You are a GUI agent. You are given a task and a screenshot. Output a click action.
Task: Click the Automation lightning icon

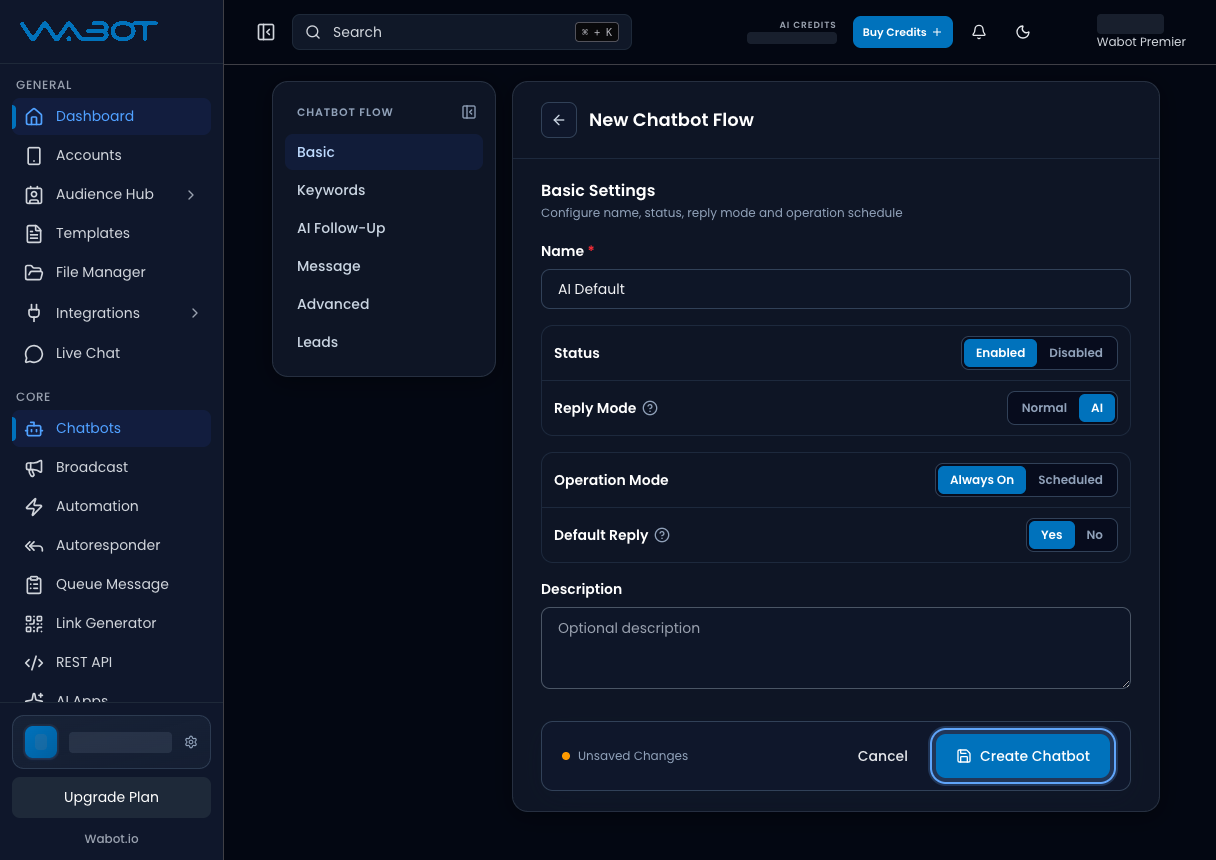(34, 506)
